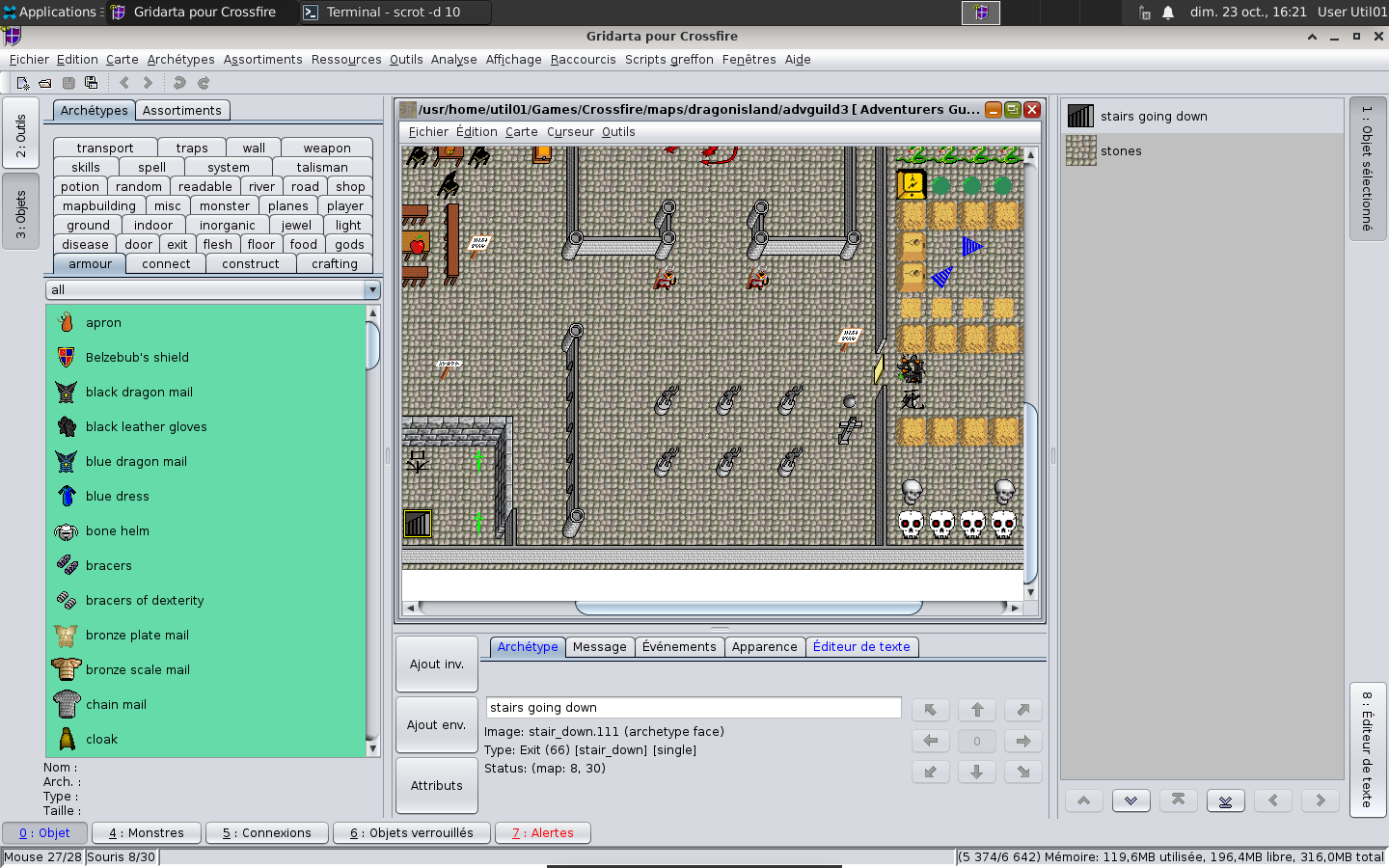
Task: Click the Ajout env. button
Action: [437, 724]
